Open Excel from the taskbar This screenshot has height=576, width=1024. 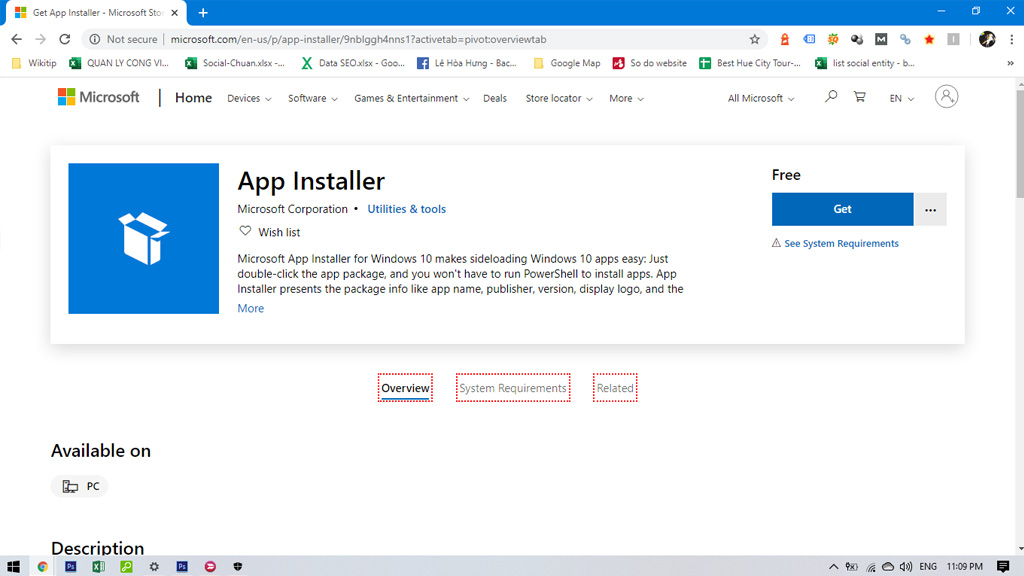pos(99,566)
